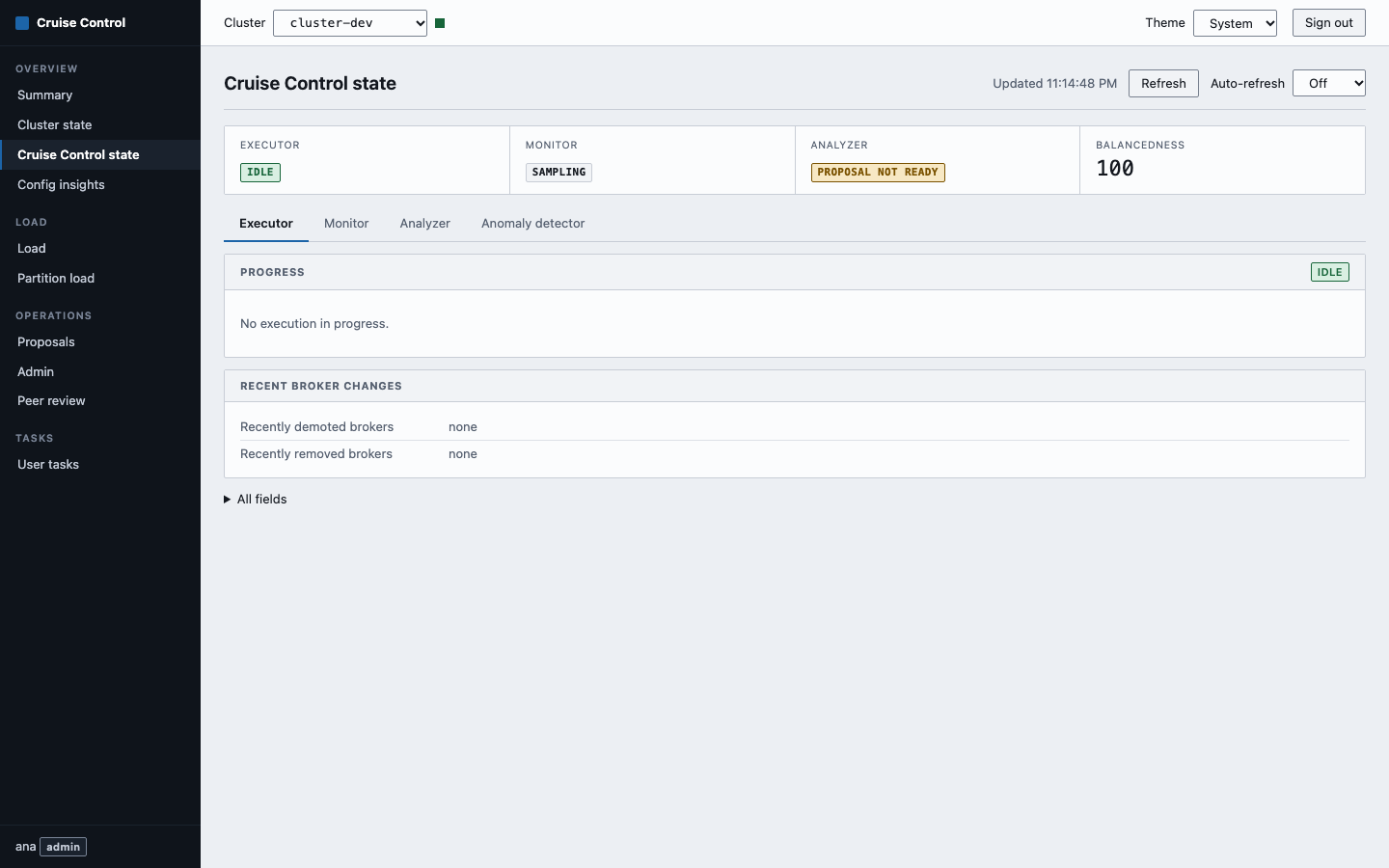Click the Monitor SAMPLING status badge
Viewport: 1389px width, 868px height.
pyautogui.click(x=558, y=173)
